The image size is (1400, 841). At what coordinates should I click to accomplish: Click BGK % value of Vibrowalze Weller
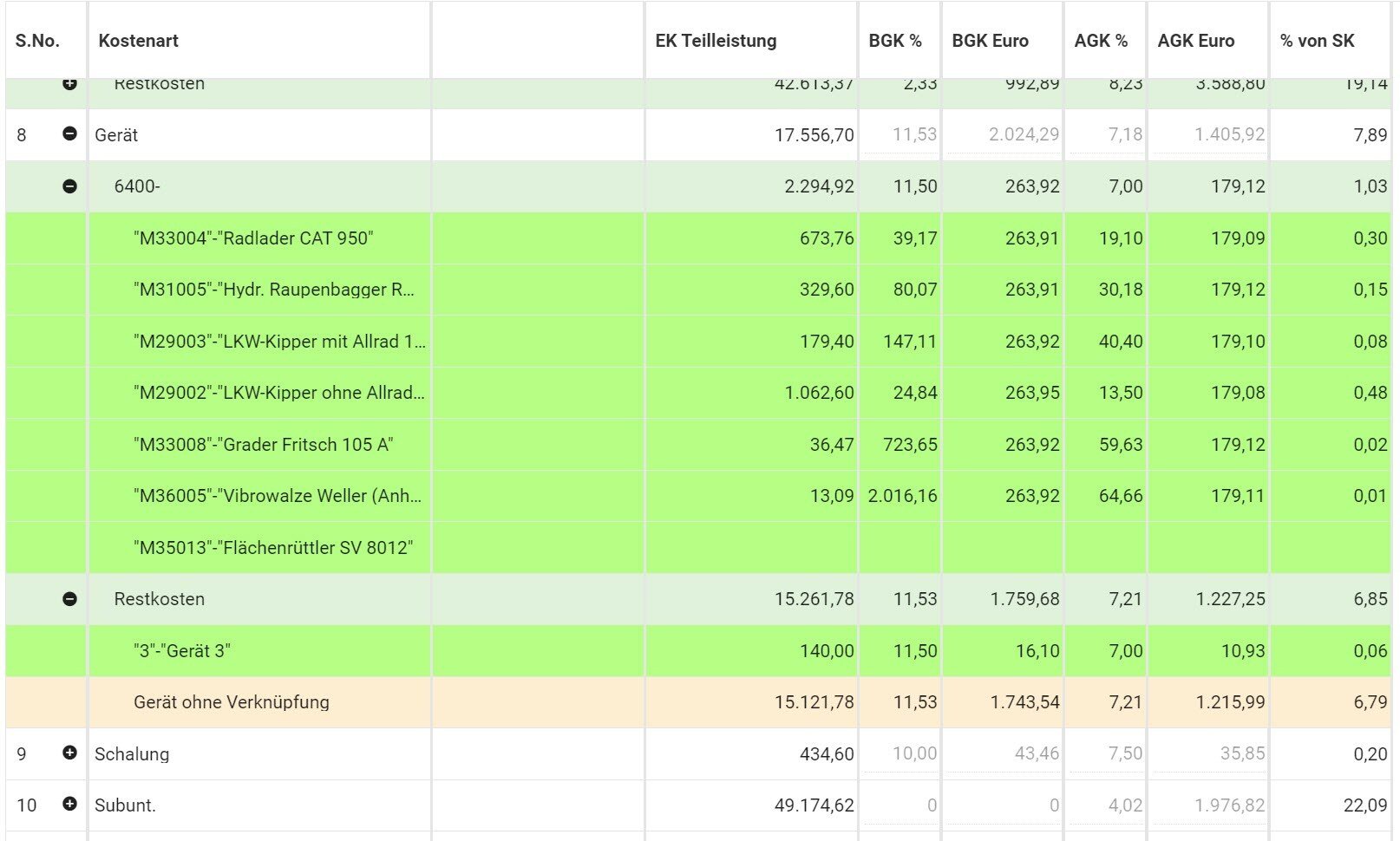901,496
